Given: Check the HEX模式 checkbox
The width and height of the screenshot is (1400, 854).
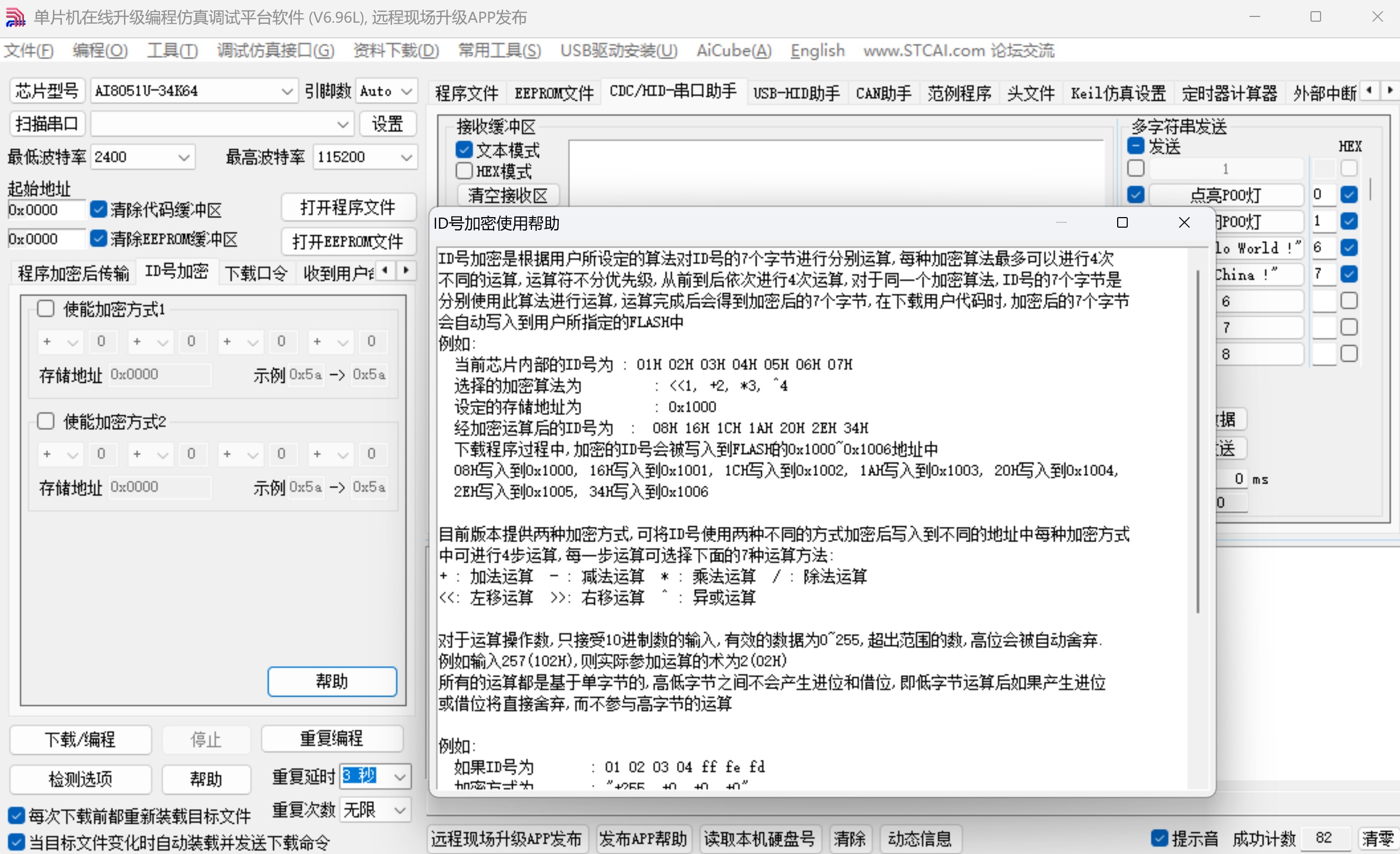Looking at the screenshot, I should 463,171.
